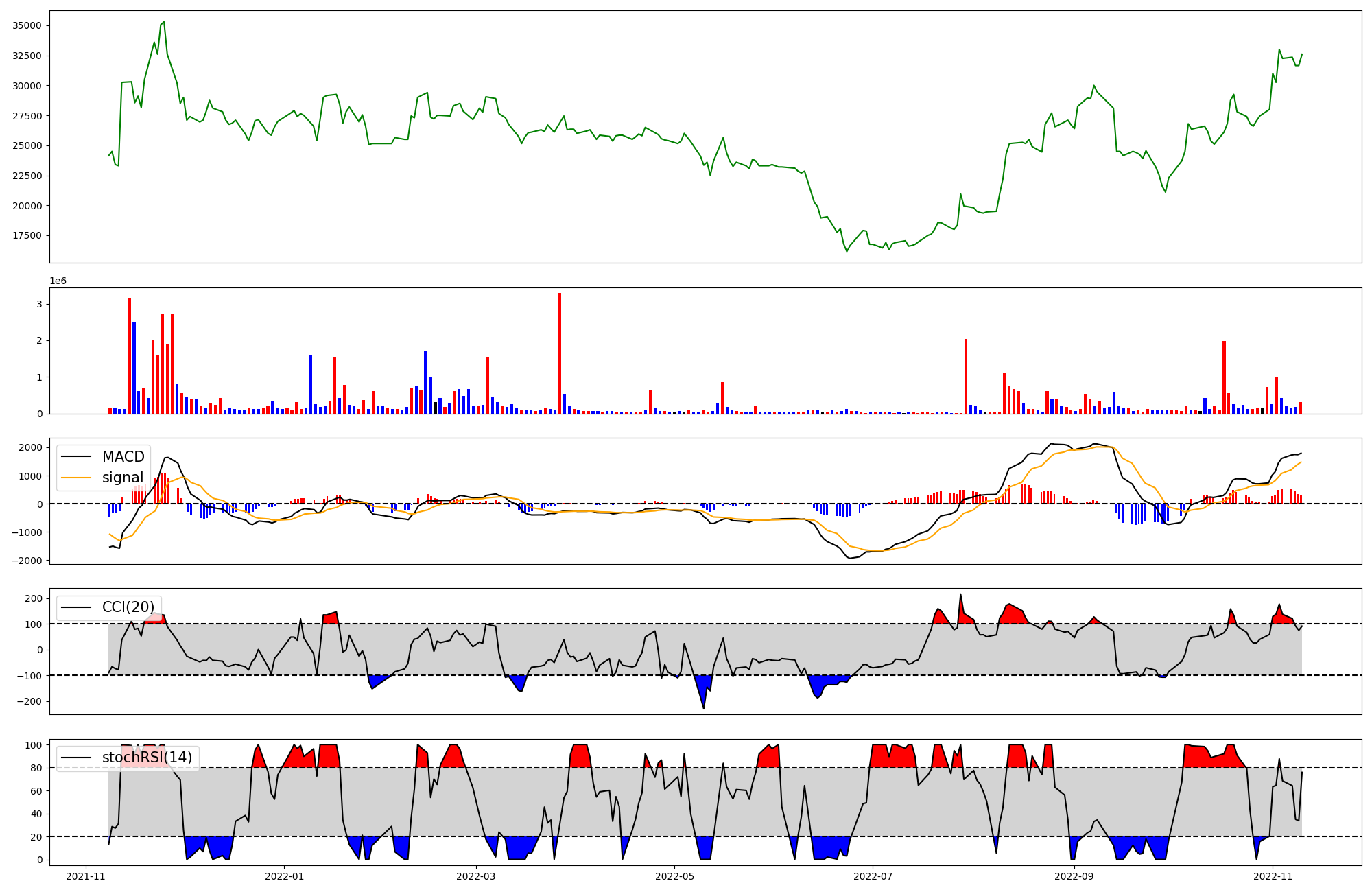Click the 35000 price axis label
This screenshot has width=1372, height=892.
tap(27, 26)
